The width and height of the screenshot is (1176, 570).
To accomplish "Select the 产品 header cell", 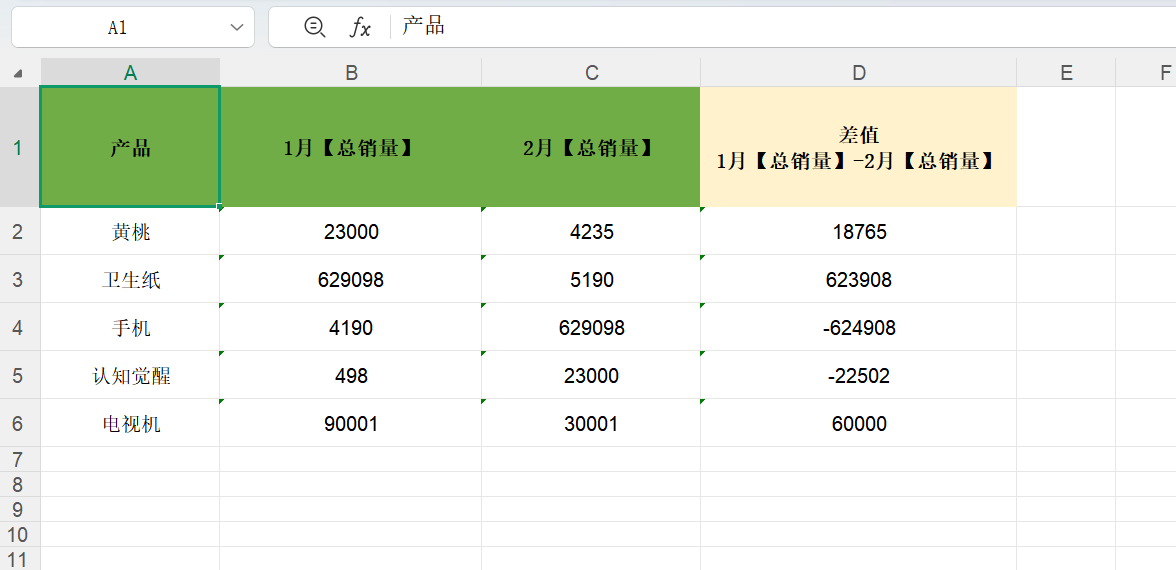I will [130, 148].
